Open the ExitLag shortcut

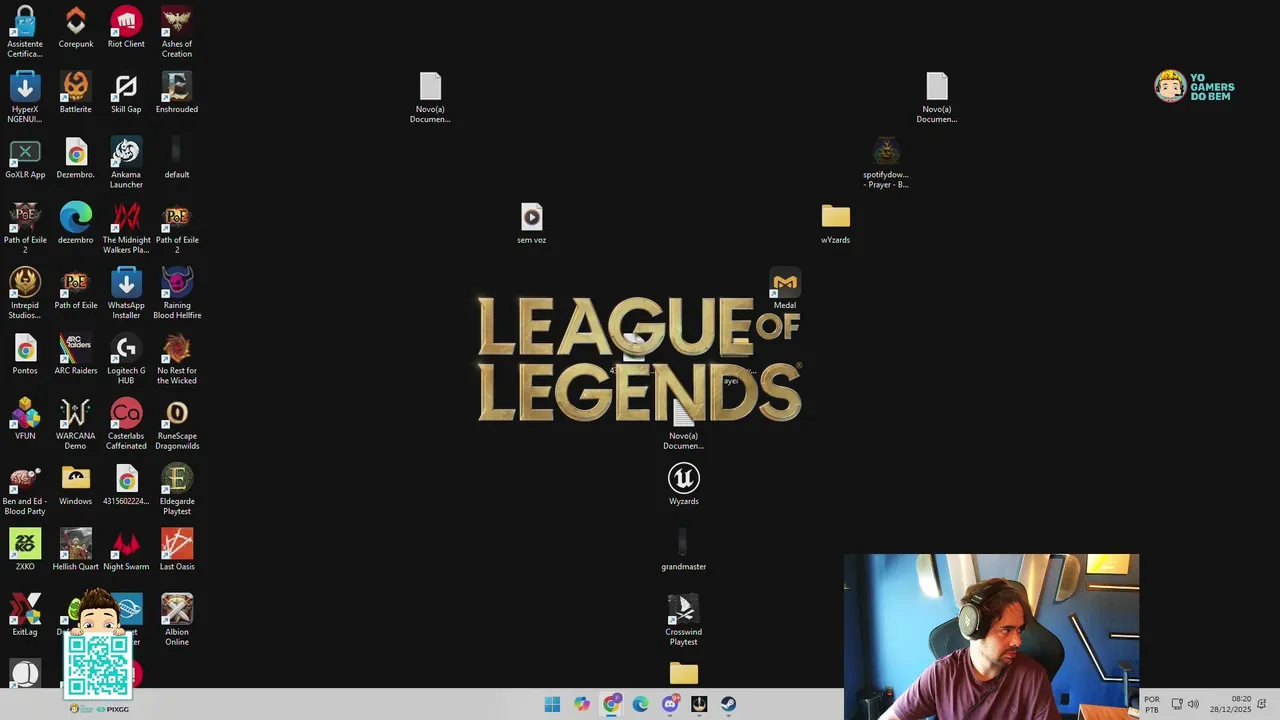tap(25, 615)
